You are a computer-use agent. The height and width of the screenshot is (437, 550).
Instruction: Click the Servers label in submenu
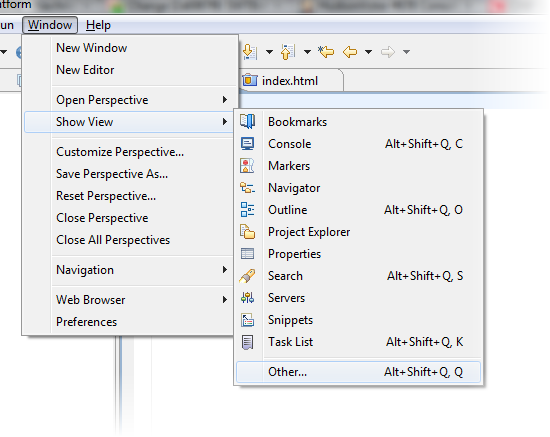click(x=287, y=298)
